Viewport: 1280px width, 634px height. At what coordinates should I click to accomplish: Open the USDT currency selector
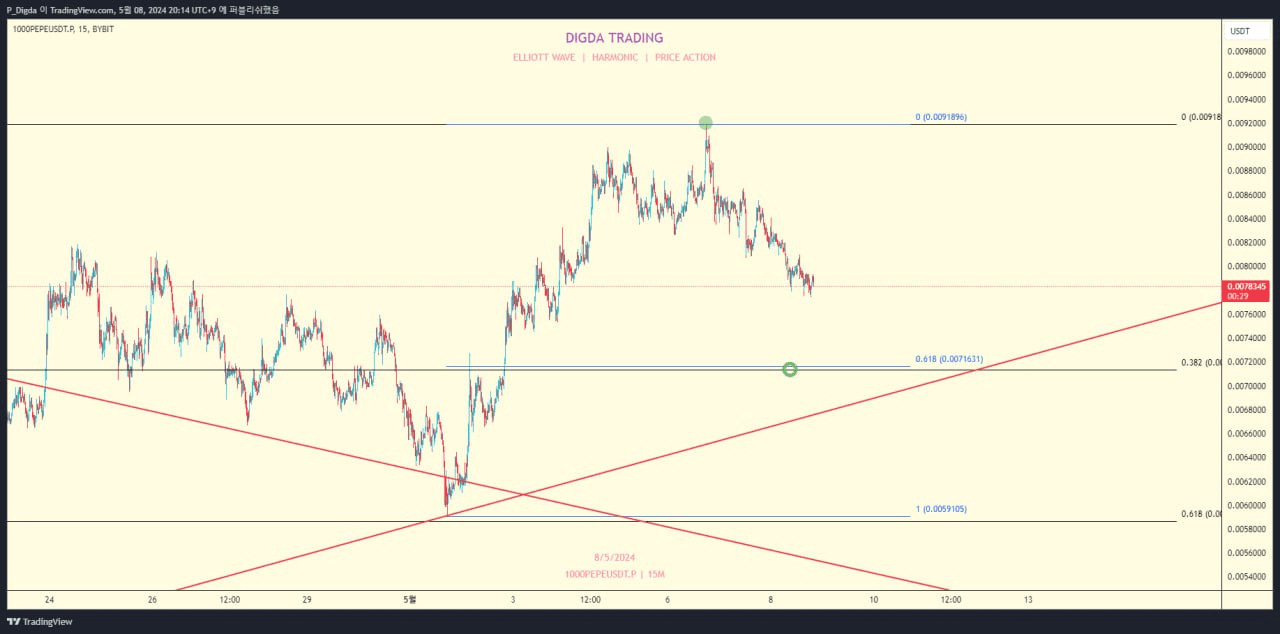[1240, 31]
